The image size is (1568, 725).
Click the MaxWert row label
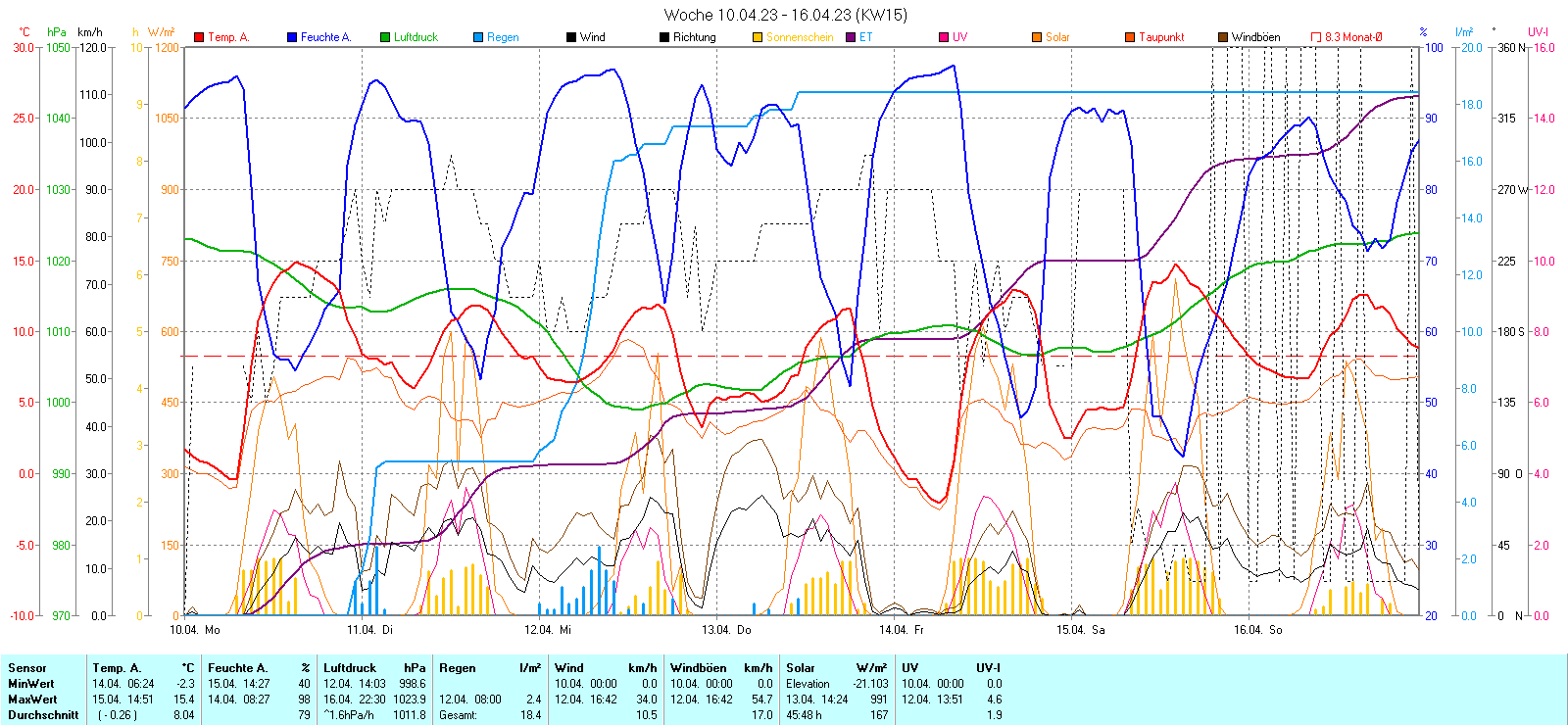pyautogui.click(x=32, y=700)
